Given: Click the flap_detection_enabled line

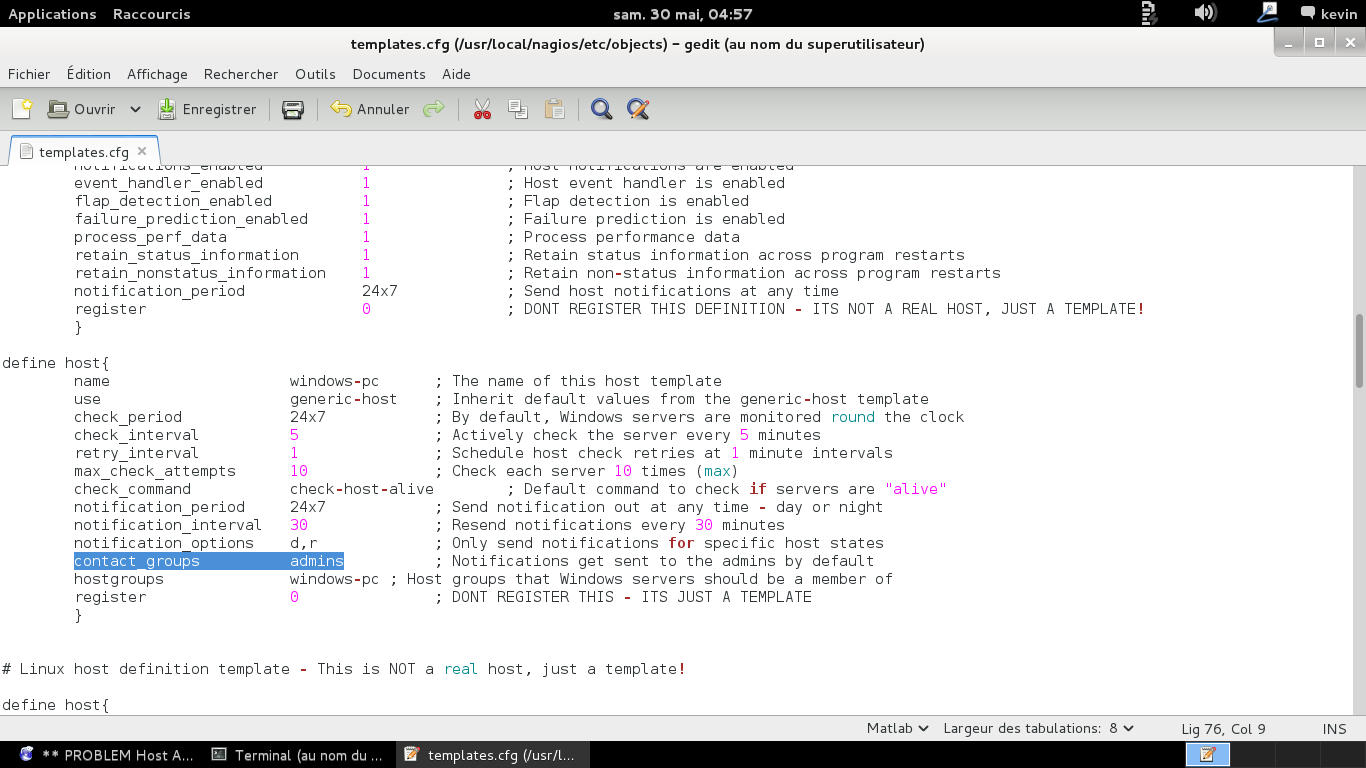Looking at the screenshot, I should 411,201.
